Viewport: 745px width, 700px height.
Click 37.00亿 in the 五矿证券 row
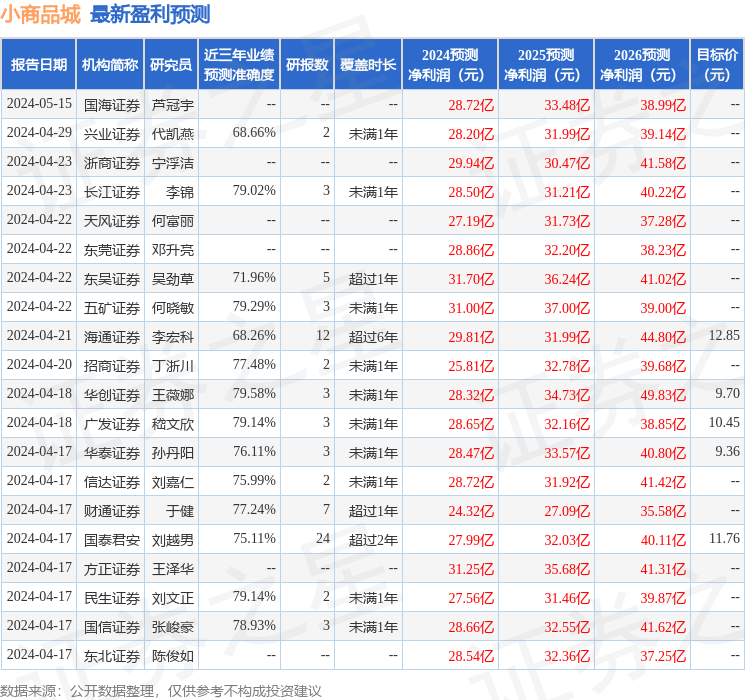tap(567, 308)
